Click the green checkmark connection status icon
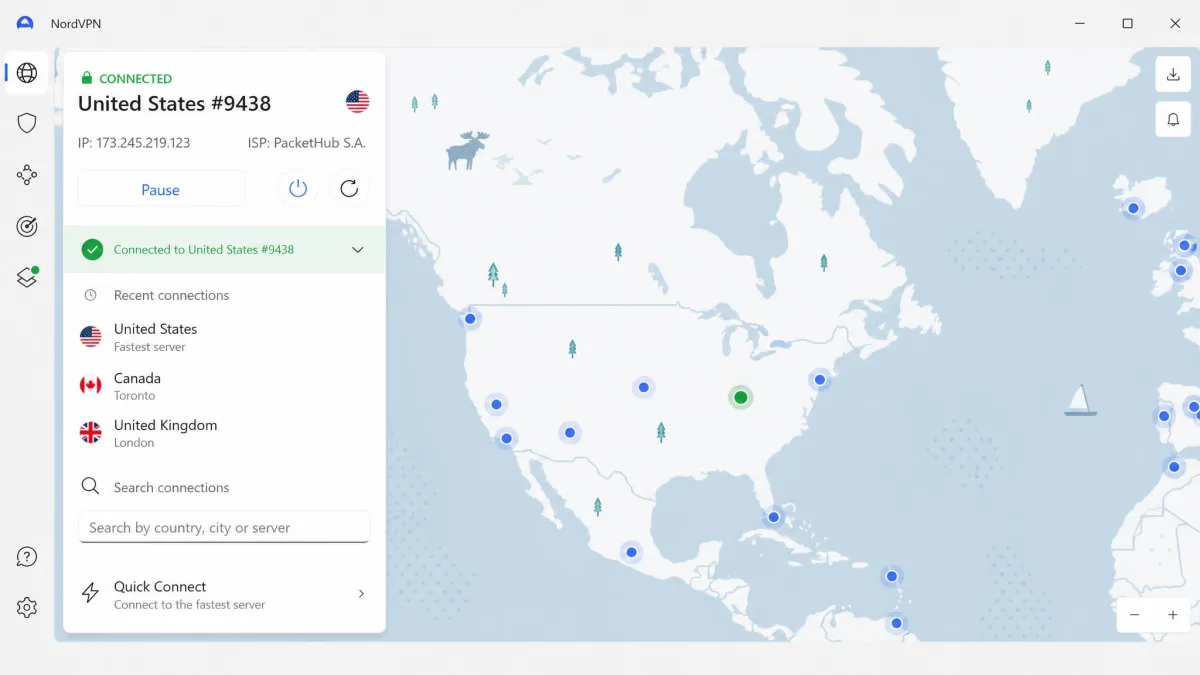Screen dimensions: 1200x675 [92, 250]
